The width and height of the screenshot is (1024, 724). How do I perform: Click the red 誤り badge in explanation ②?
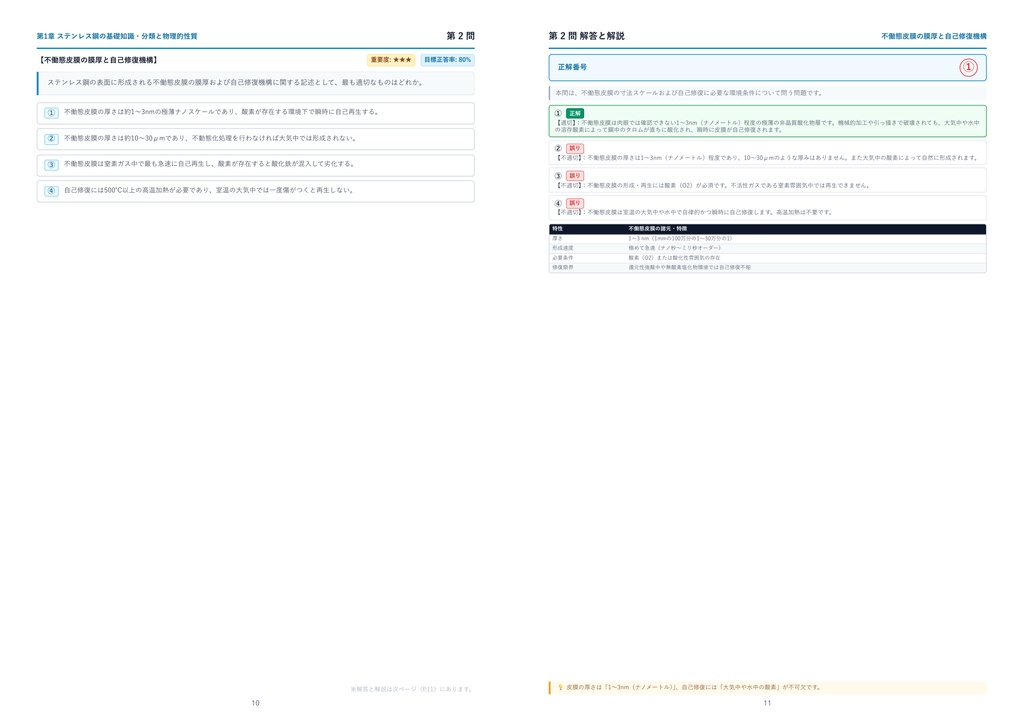(575, 148)
